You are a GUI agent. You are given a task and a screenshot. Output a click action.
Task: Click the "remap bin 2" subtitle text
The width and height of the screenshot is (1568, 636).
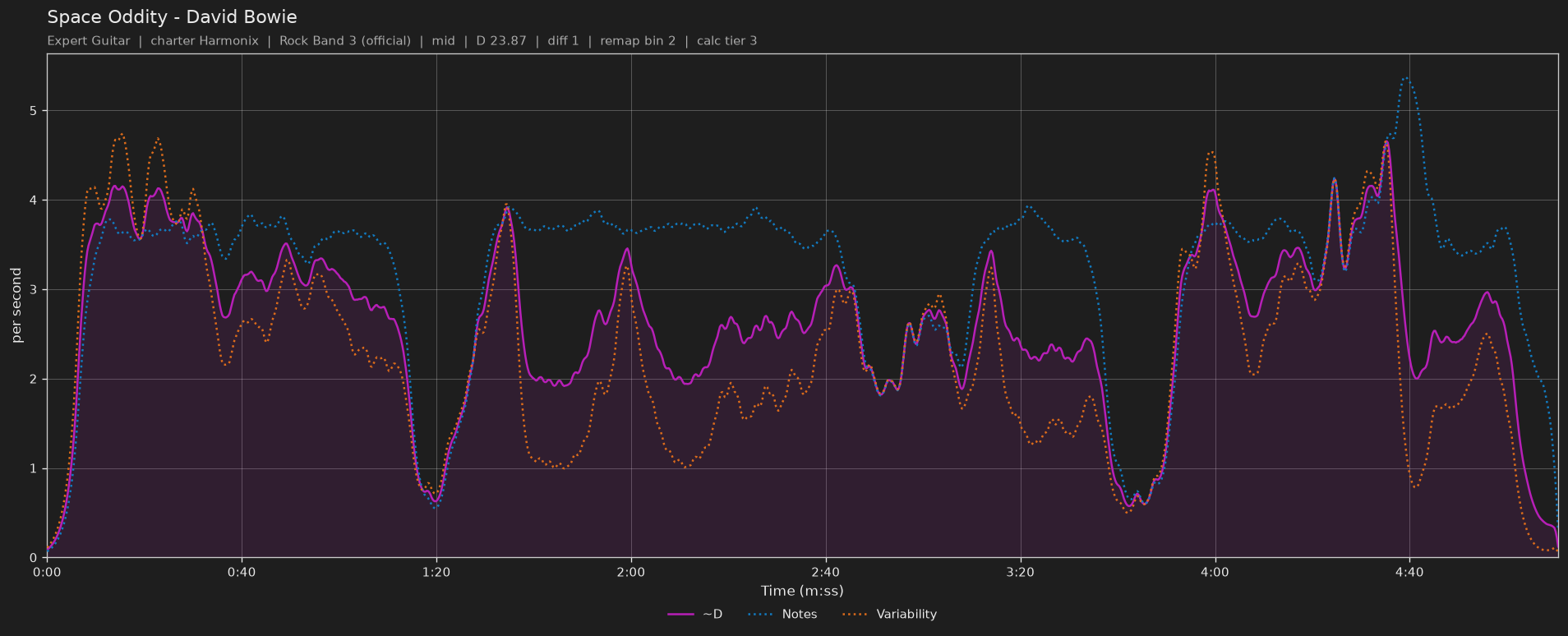[638, 41]
